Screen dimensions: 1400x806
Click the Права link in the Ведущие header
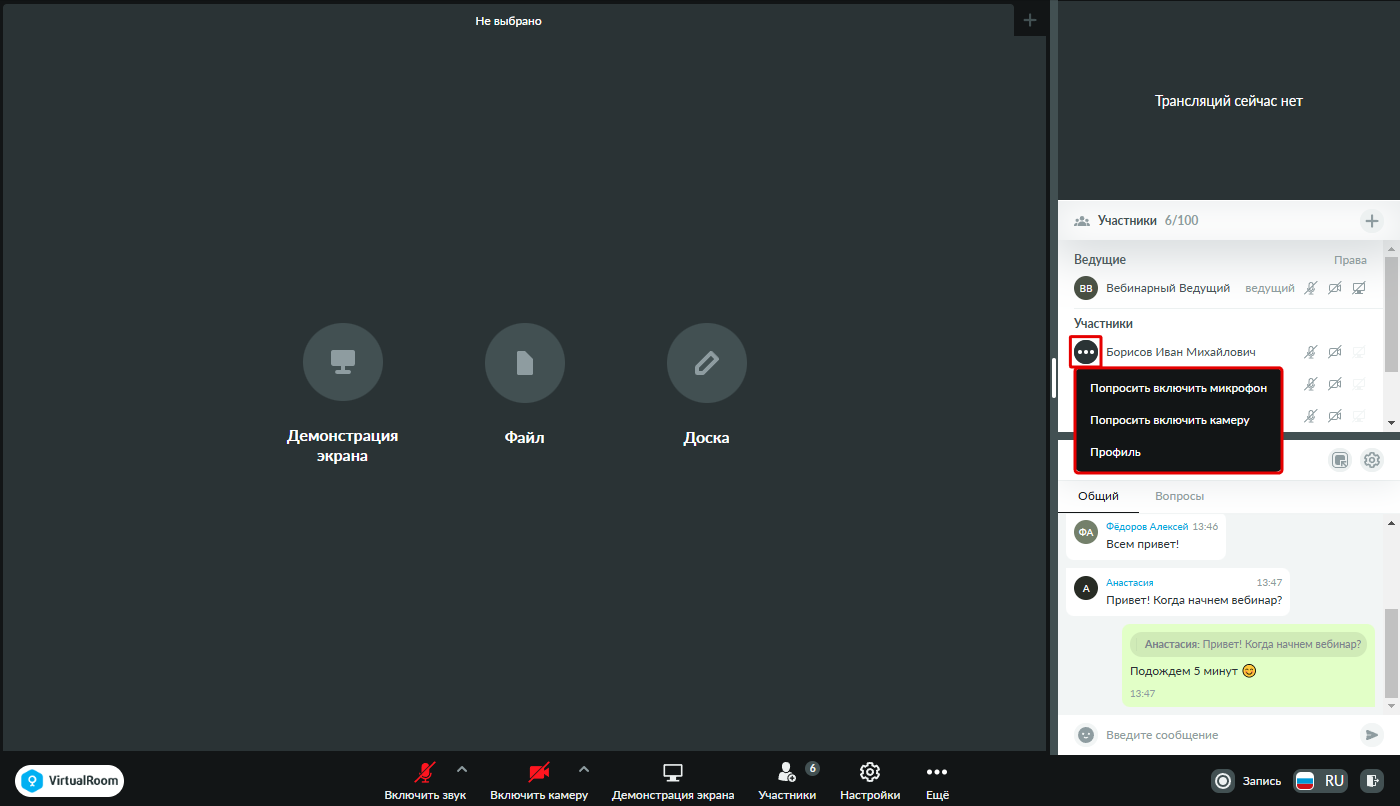[x=1350, y=260]
